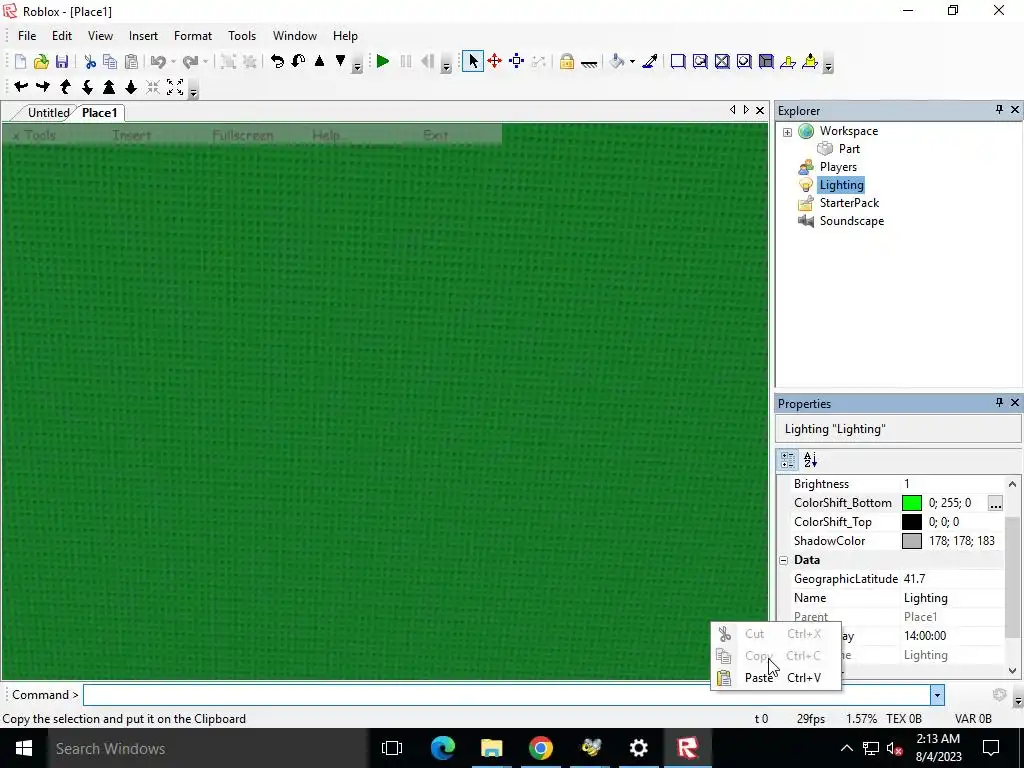Choose the Glue surface tool

click(700, 61)
